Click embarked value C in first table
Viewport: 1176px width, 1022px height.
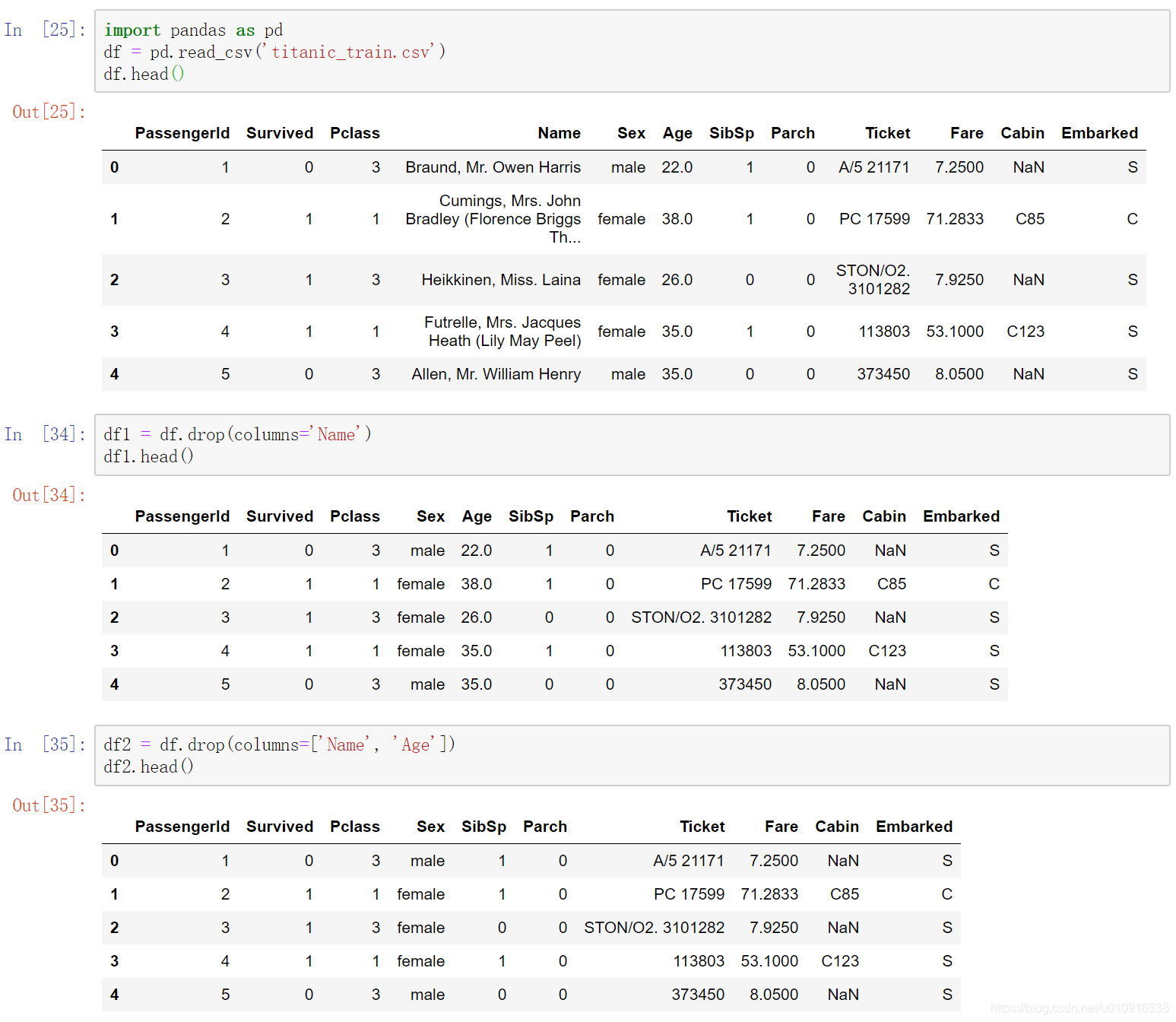[1132, 219]
